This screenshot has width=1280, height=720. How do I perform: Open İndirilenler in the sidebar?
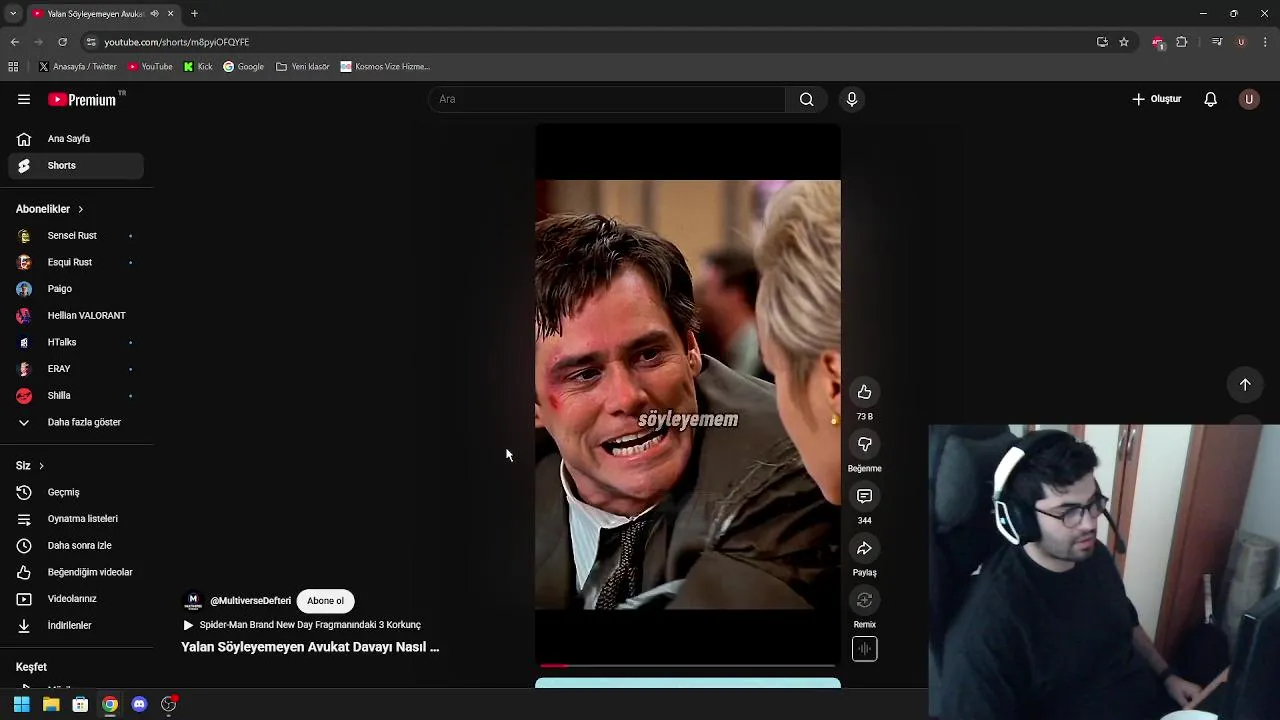pyautogui.click(x=76, y=625)
